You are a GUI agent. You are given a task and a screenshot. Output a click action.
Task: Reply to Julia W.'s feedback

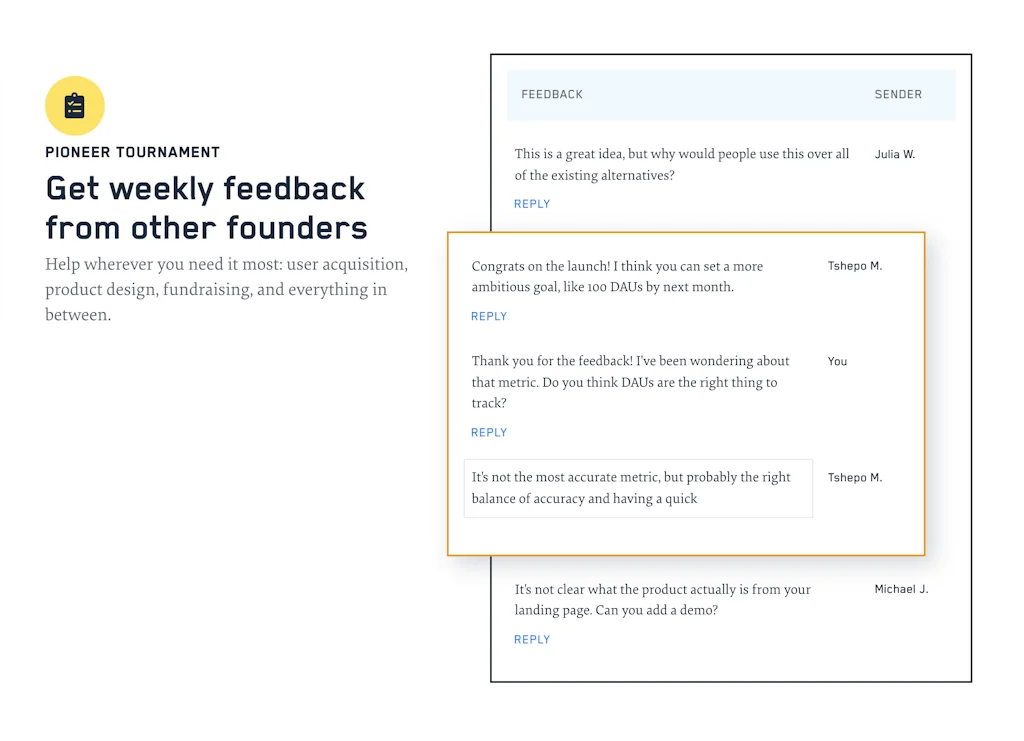click(x=532, y=204)
